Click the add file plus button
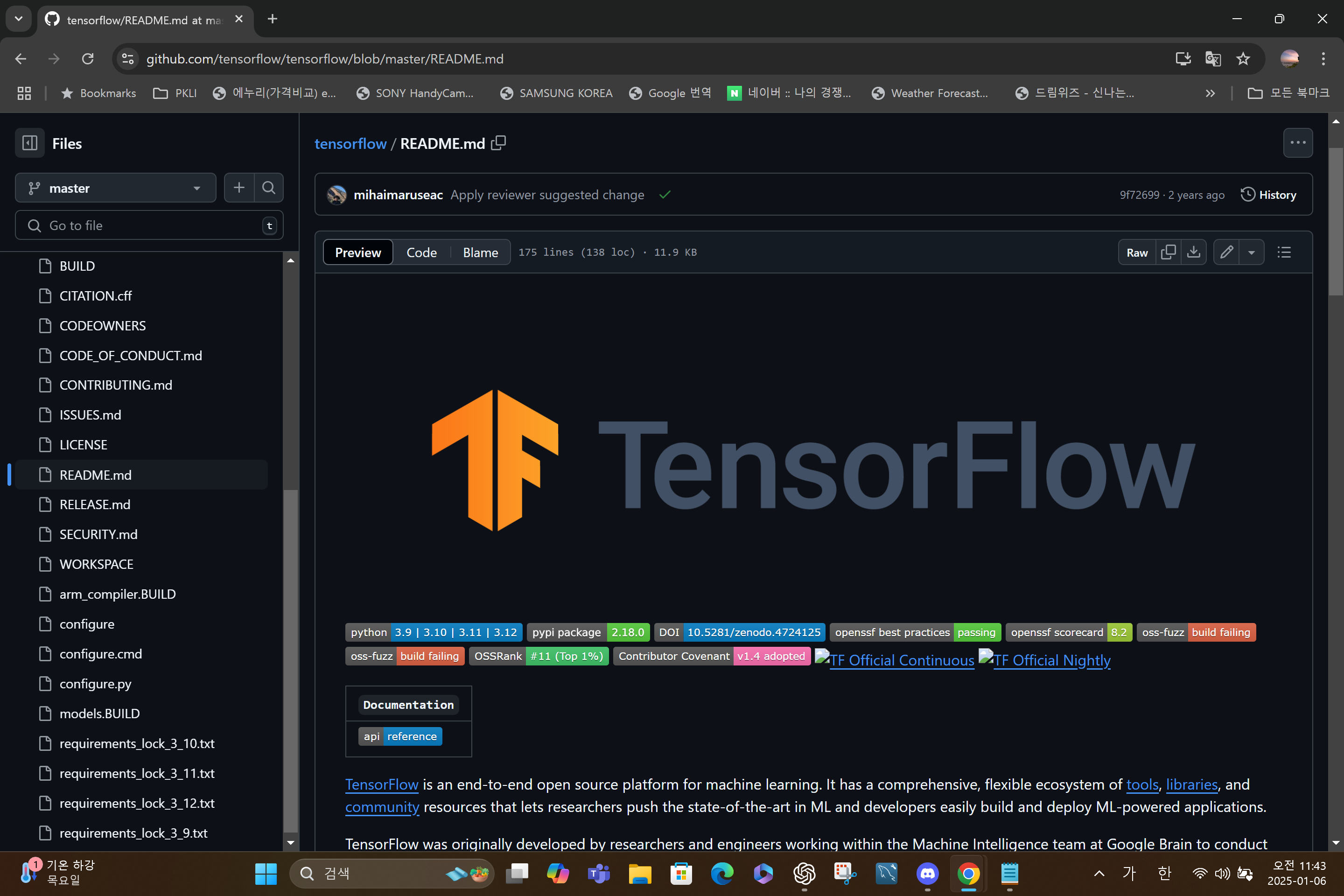 click(x=239, y=188)
